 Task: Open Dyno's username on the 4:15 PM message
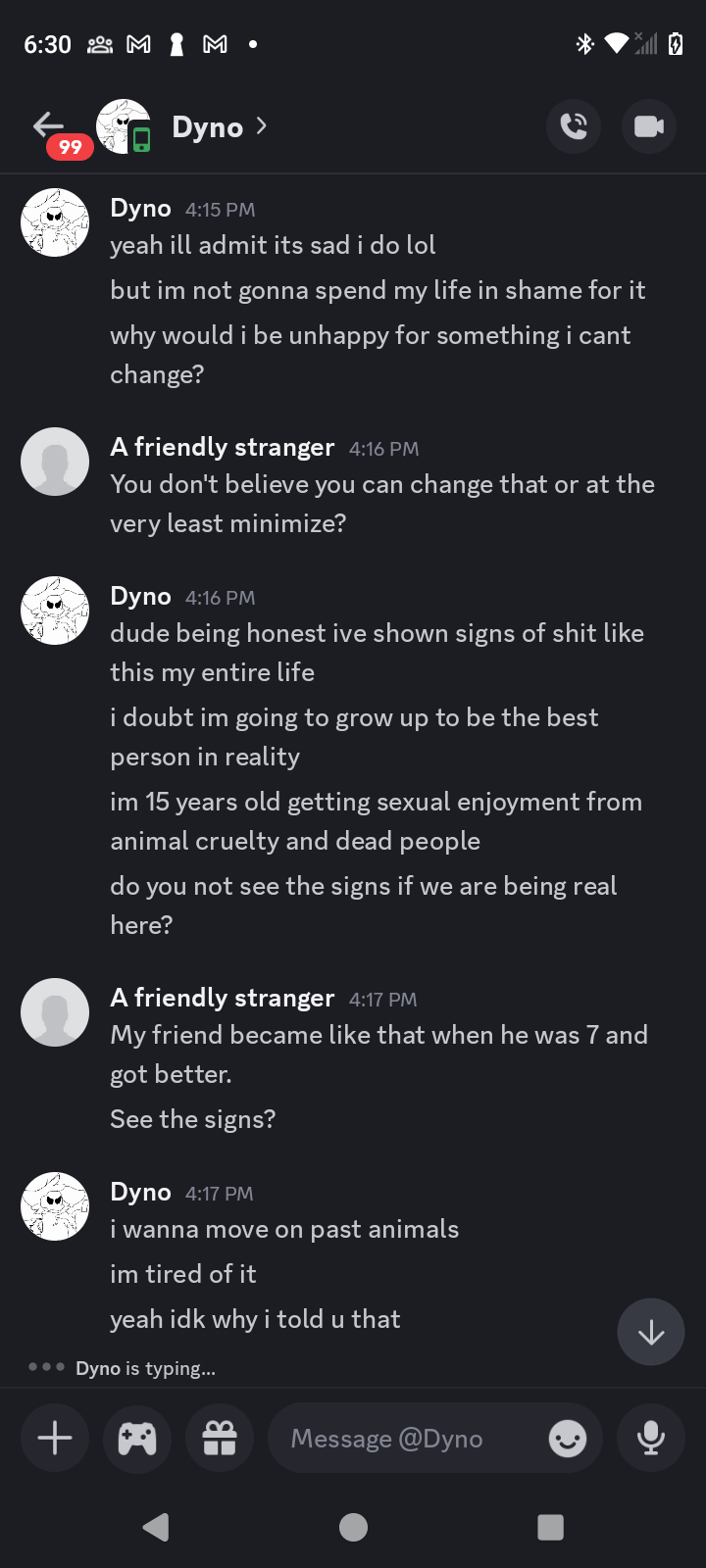(x=140, y=209)
